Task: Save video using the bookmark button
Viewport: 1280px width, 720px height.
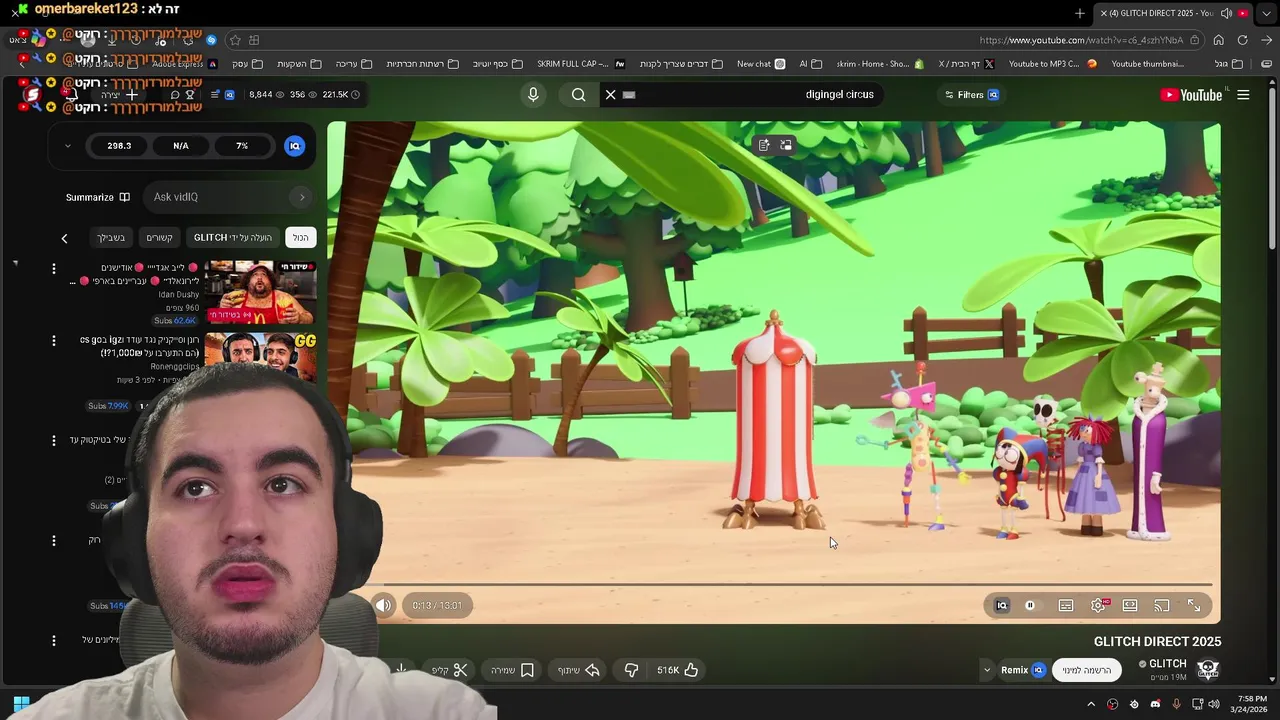Action: [x=512, y=670]
